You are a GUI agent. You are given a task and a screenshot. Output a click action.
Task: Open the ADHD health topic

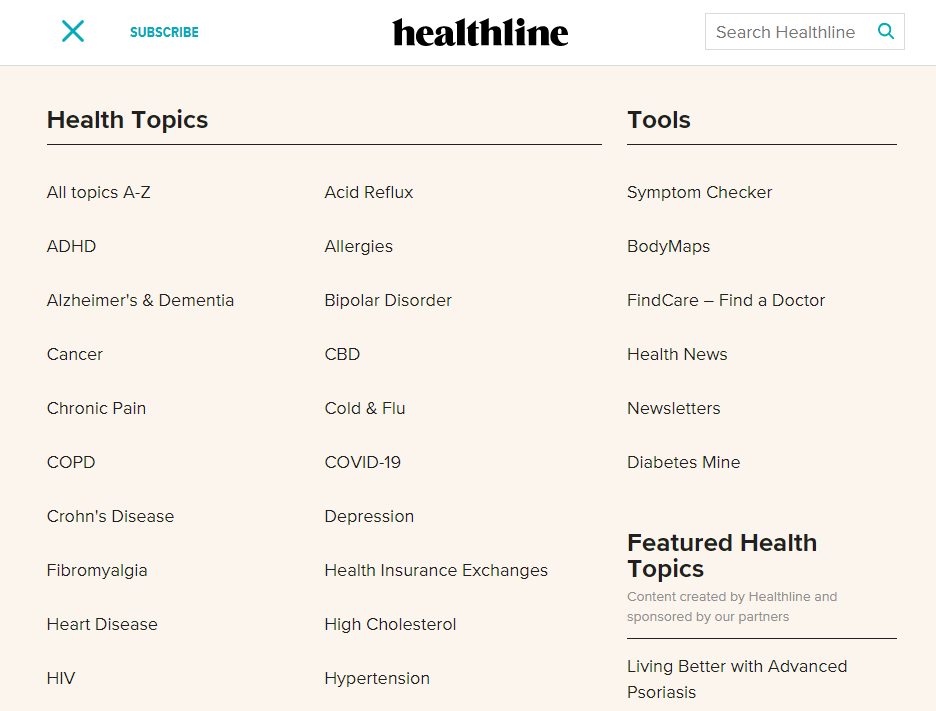[x=71, y=246]
